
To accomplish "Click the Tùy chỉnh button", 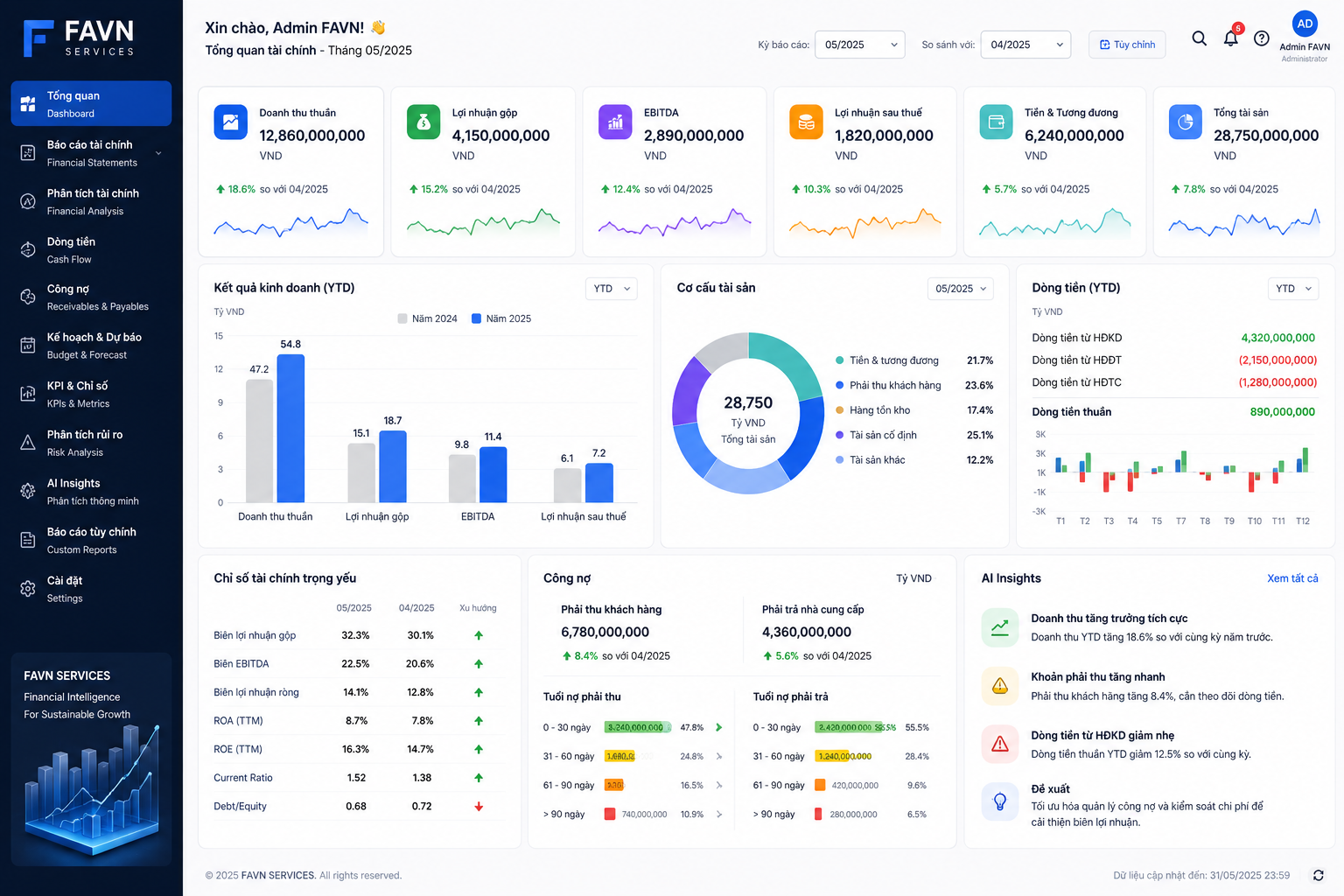I will click(1127, 45).
